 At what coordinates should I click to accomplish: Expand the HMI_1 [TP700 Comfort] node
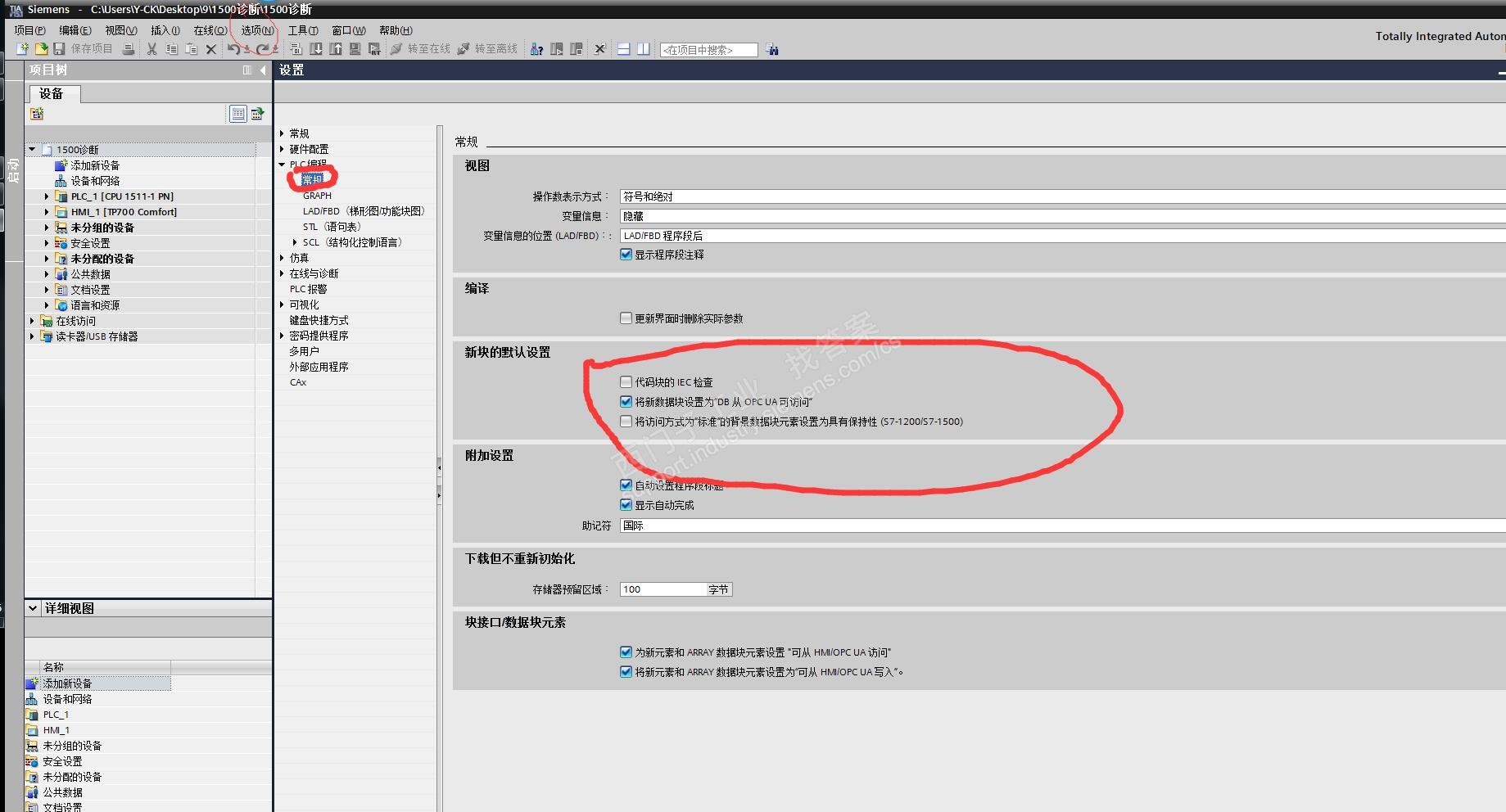pos(47,212)
